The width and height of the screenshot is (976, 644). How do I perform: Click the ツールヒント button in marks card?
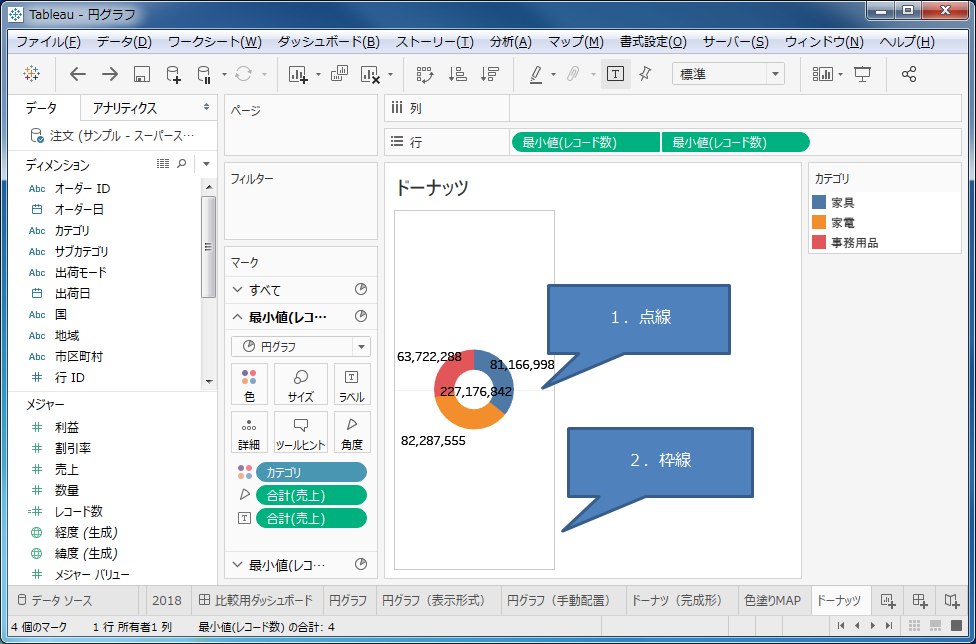(300, 432)
